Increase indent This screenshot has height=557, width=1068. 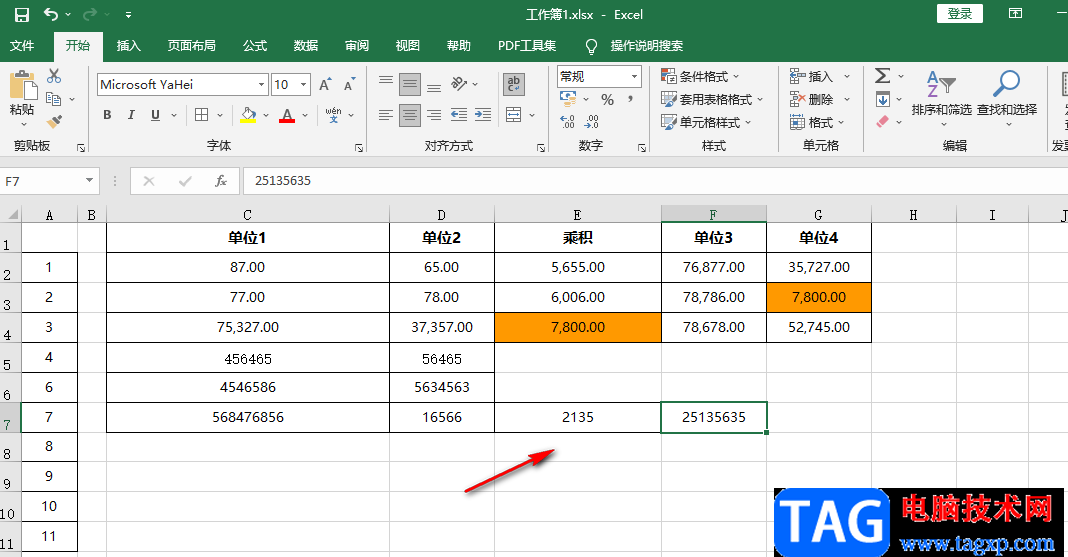(x=483, y=114)
